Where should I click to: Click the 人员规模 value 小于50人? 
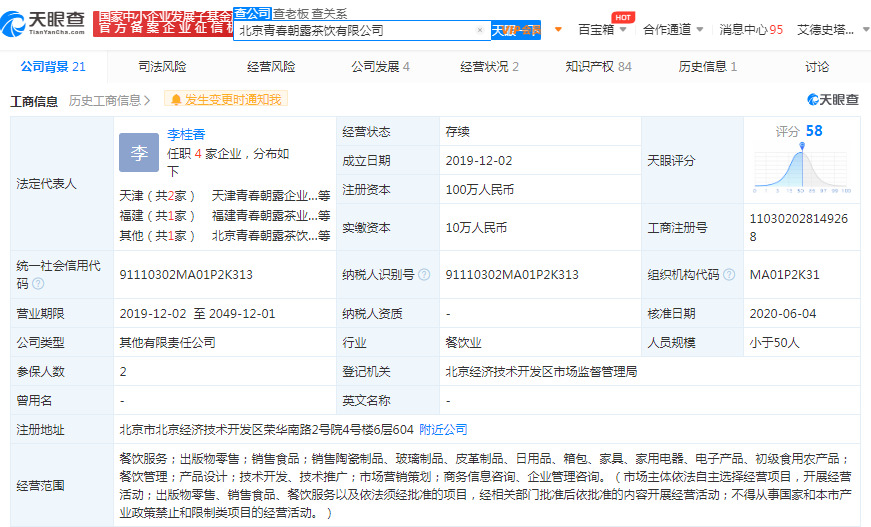pyautogui.click(x=774, y=342)
